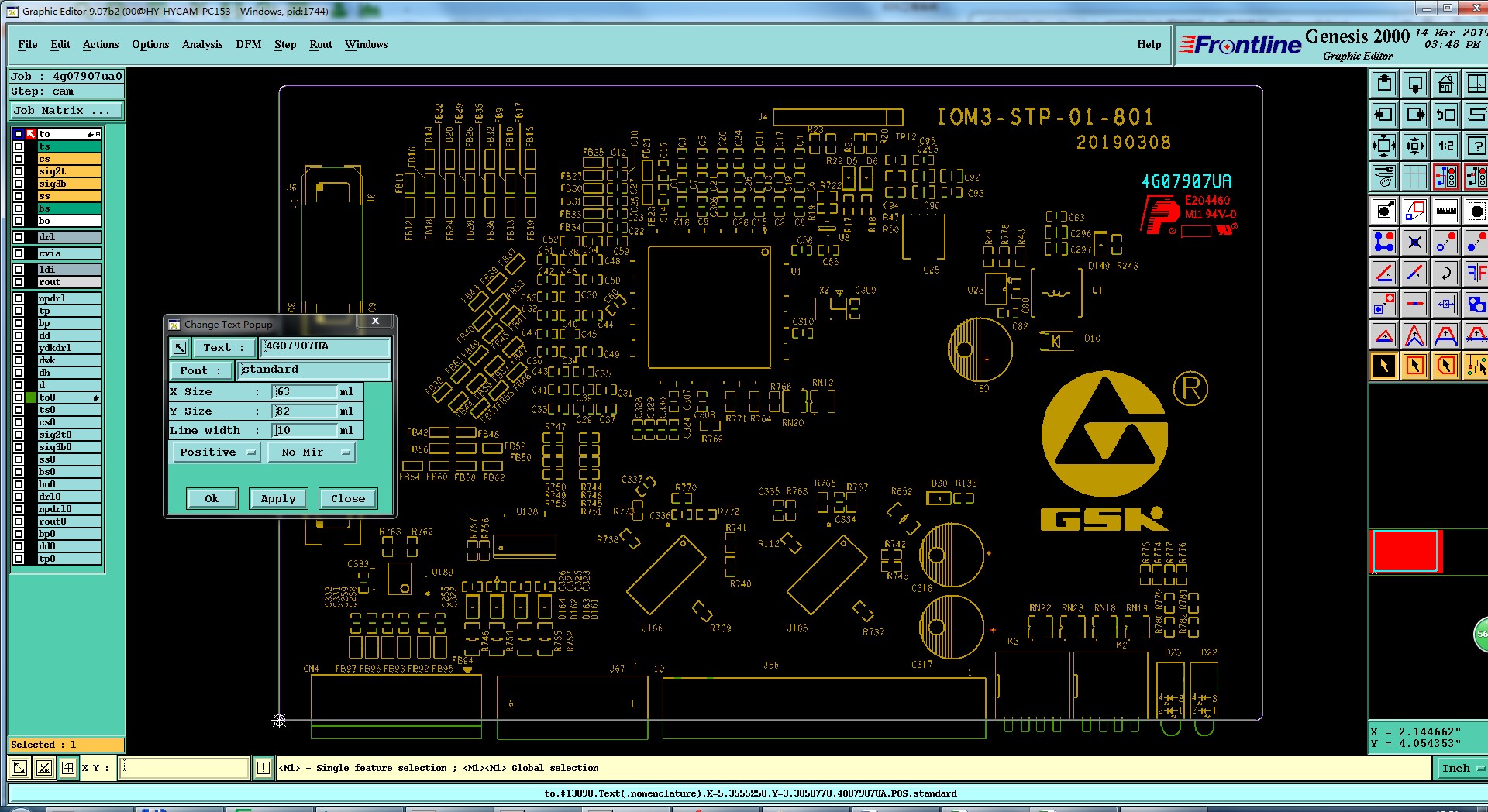Toggle checkbox for layer bs
This screenshot has height=812, width=1488.
(19, 208)
